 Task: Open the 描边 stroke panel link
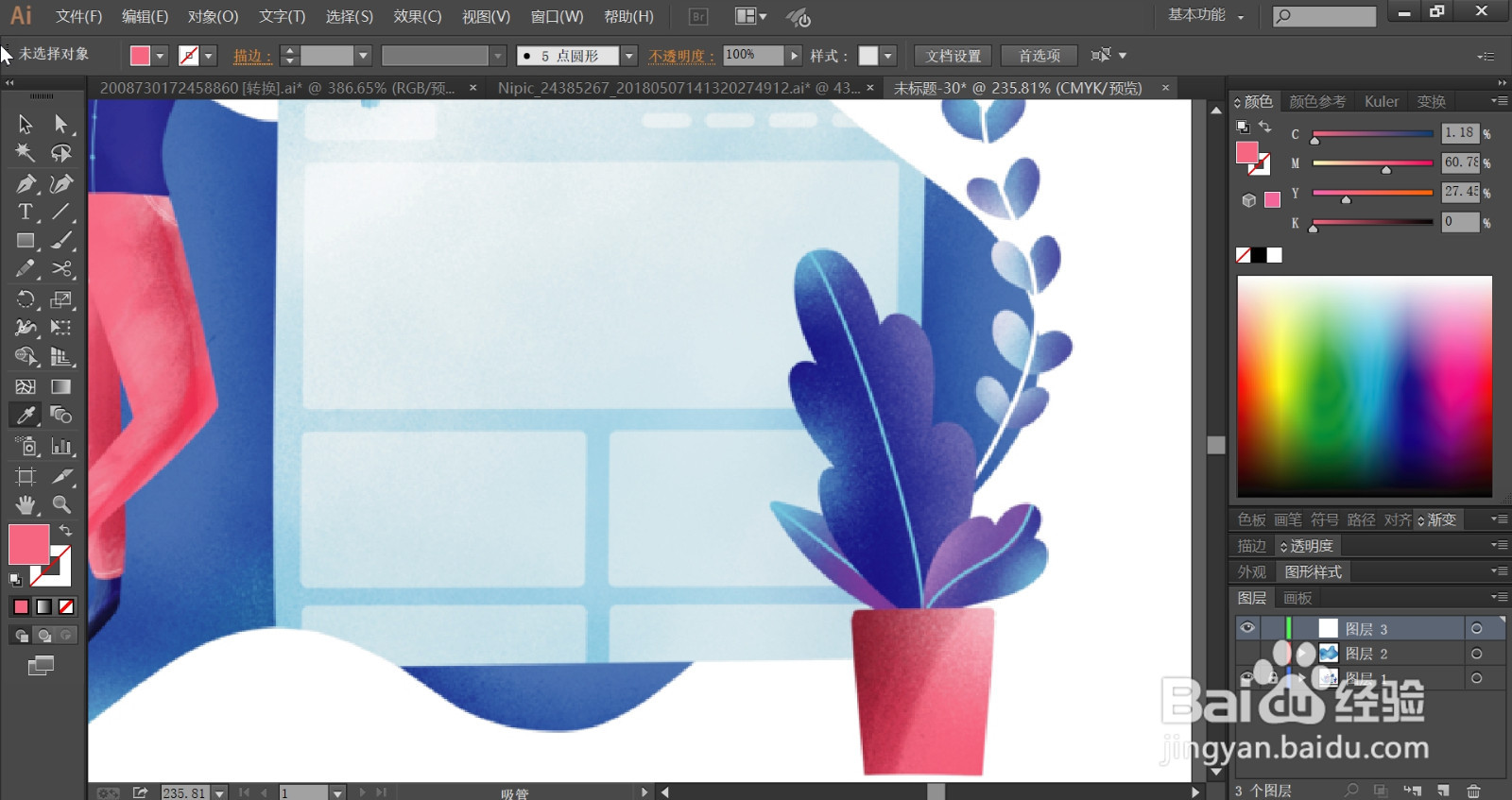coord(251,56)
